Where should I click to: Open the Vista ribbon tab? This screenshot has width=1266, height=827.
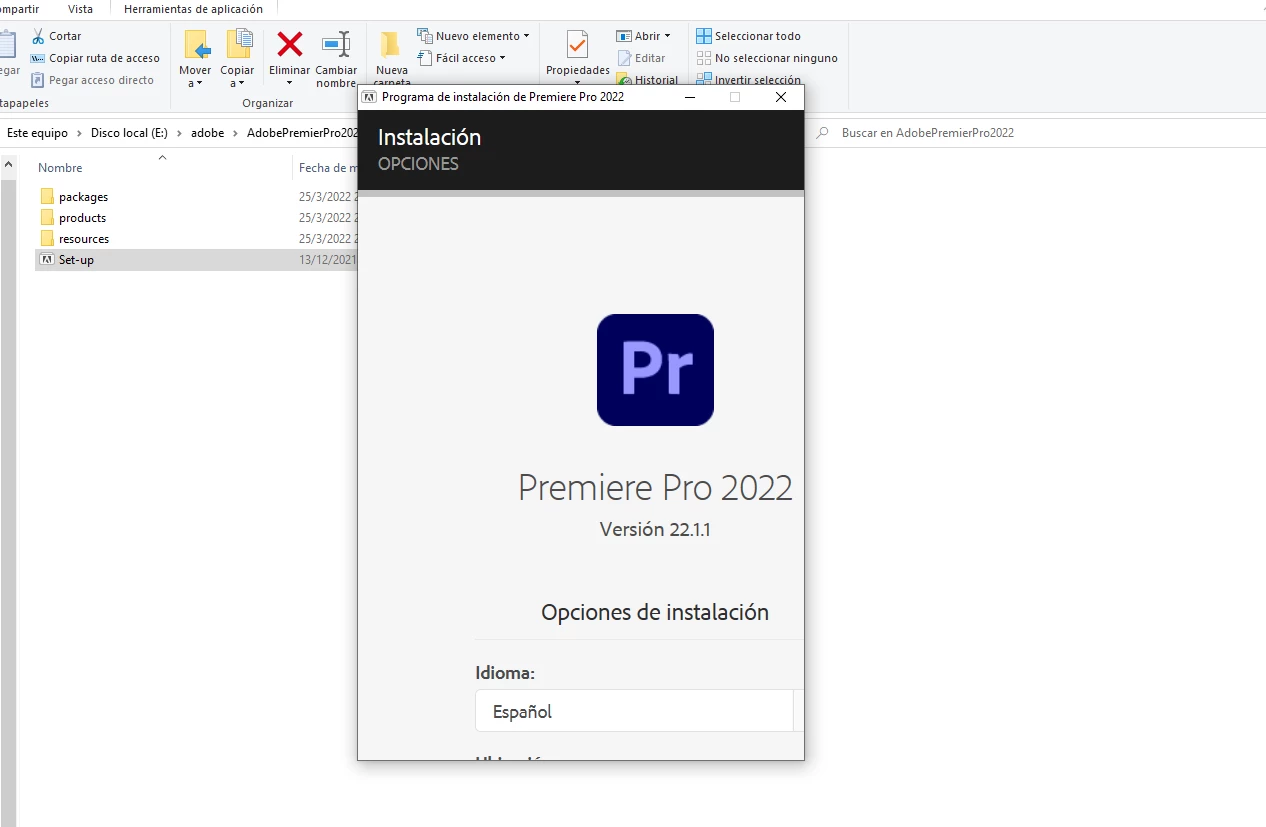tap(81, 9)
